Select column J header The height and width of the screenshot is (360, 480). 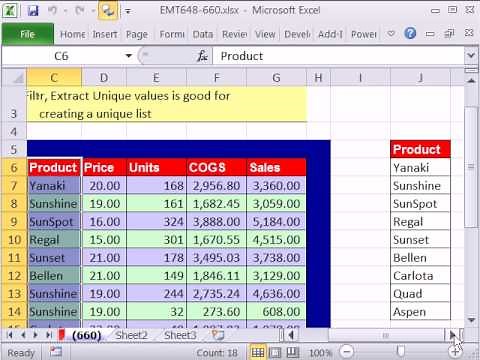(x=420, y=78)
